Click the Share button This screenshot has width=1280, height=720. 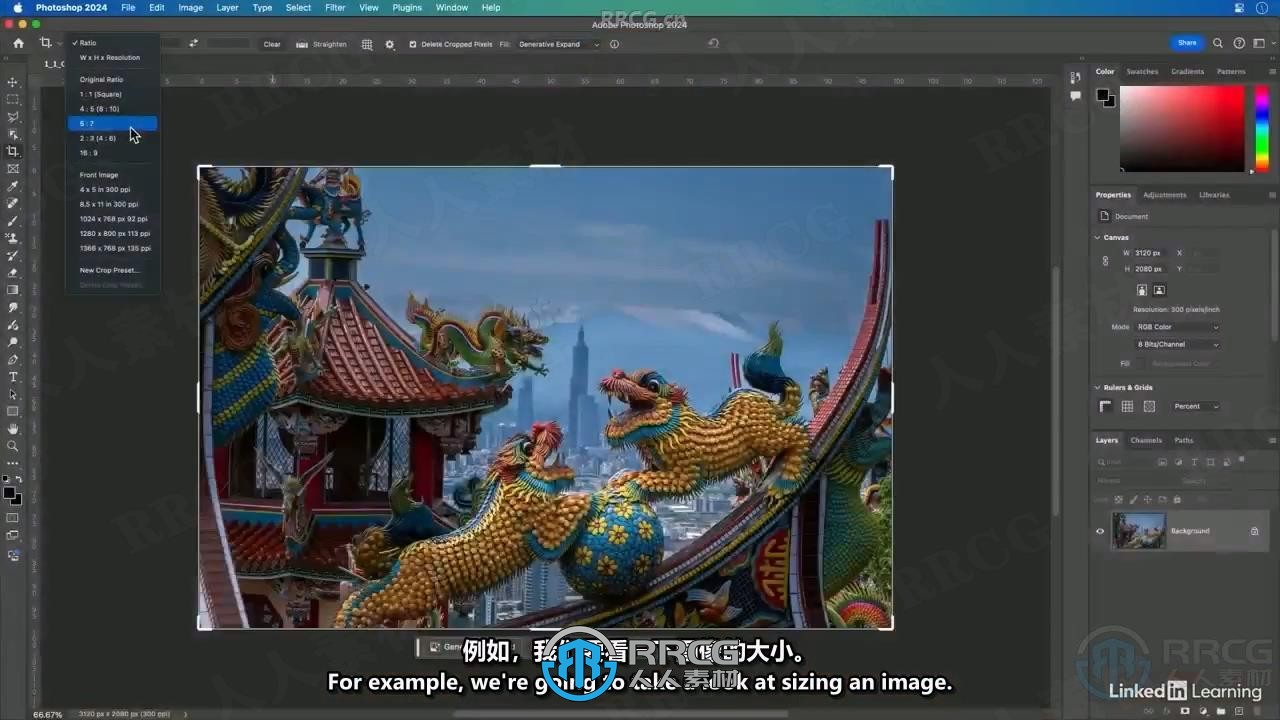1187,43
